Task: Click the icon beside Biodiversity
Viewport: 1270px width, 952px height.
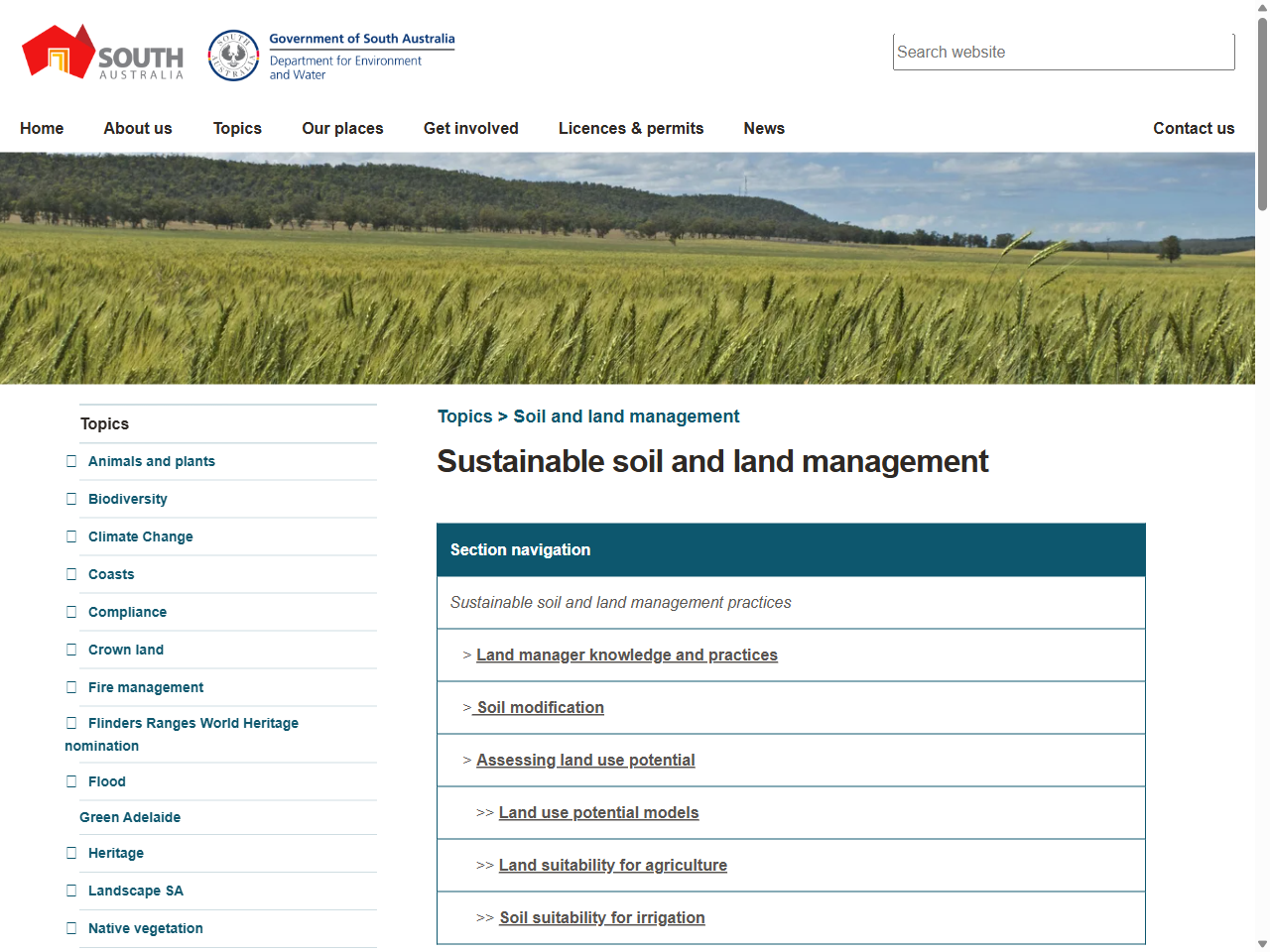Action: coord(71,499)
